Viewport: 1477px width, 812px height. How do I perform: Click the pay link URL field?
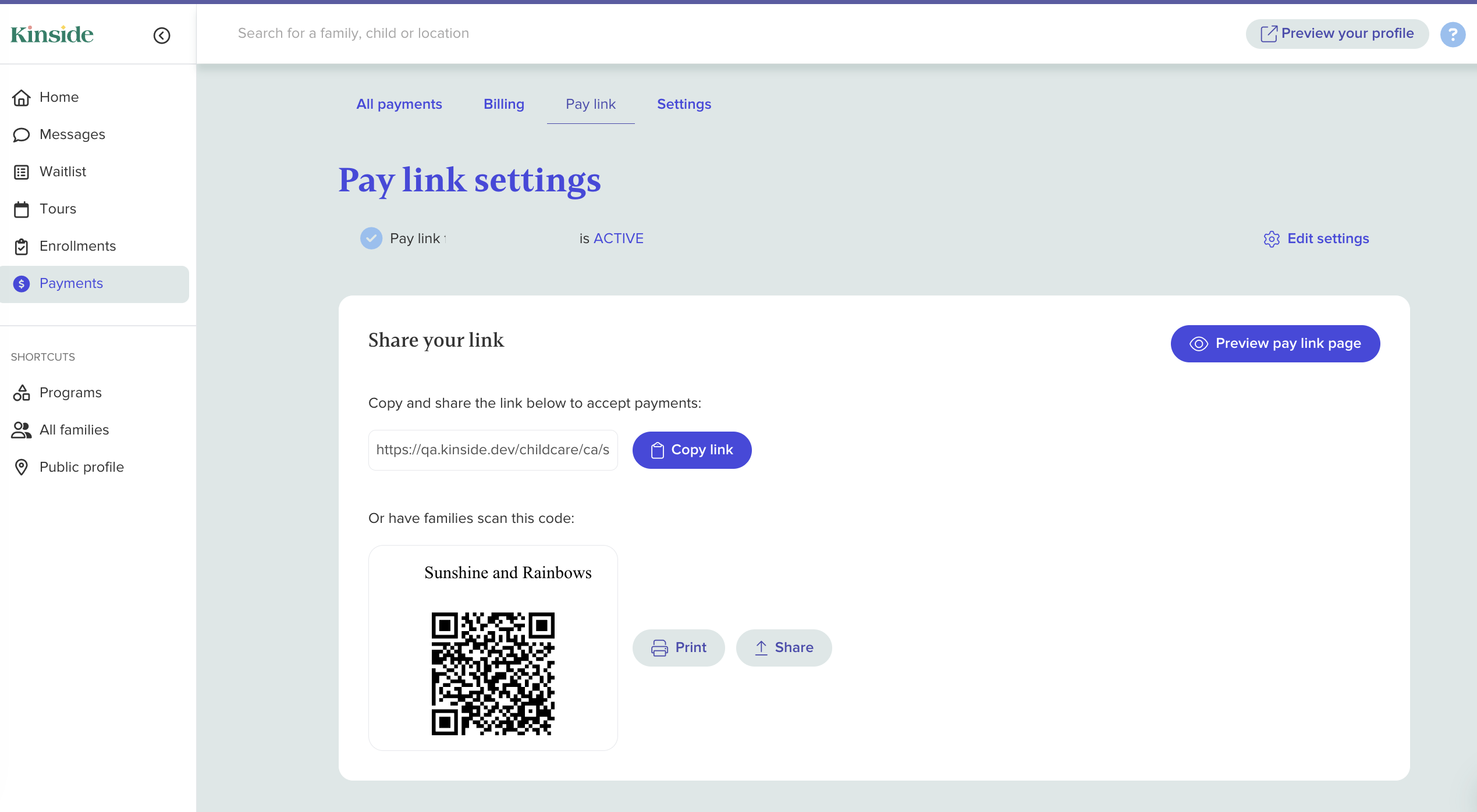pyautogui.click(x=493, y=450)
